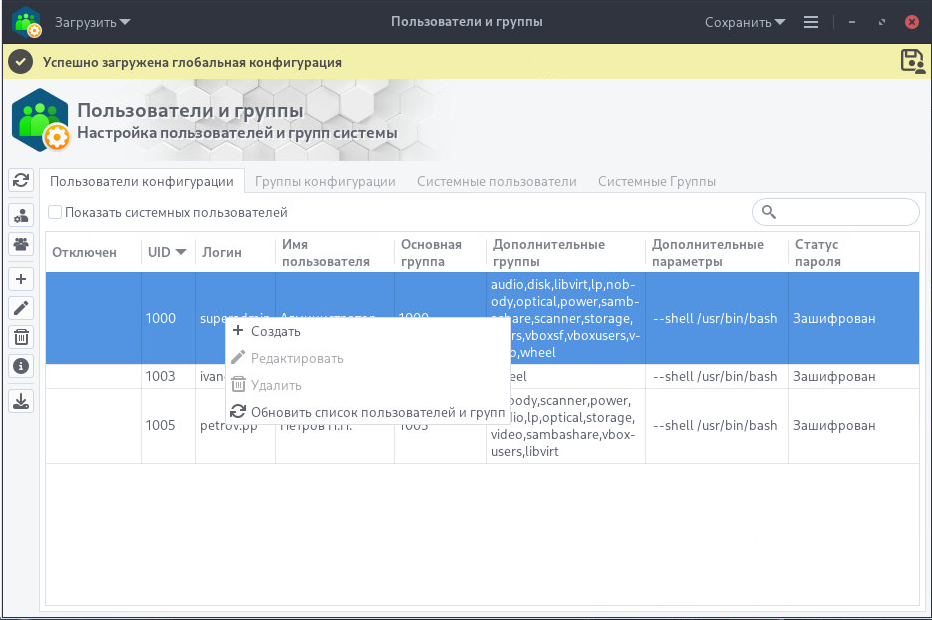Open the info icon in left sidebar

[x=21, y=366]
